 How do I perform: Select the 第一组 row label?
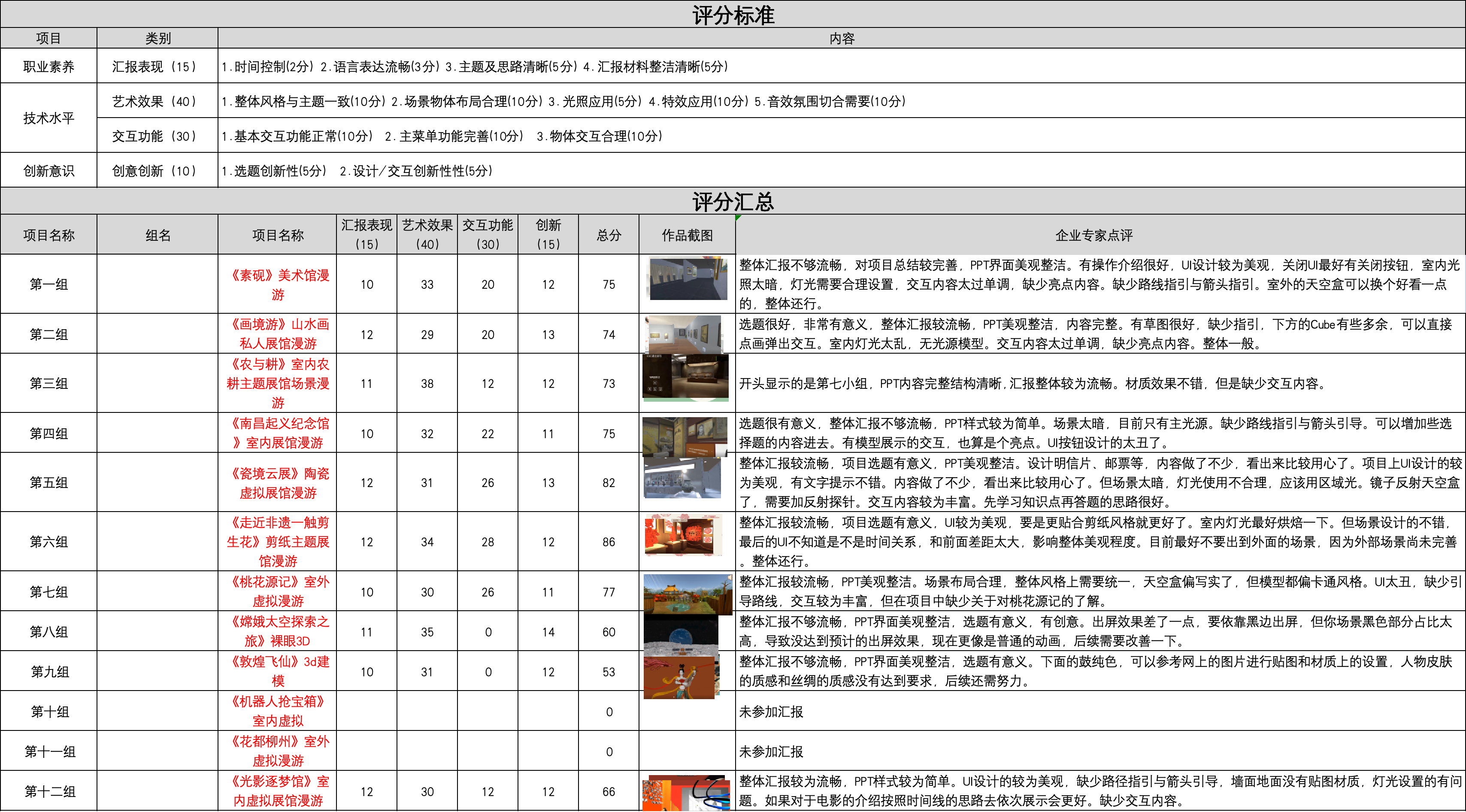[x=49, y=284]
